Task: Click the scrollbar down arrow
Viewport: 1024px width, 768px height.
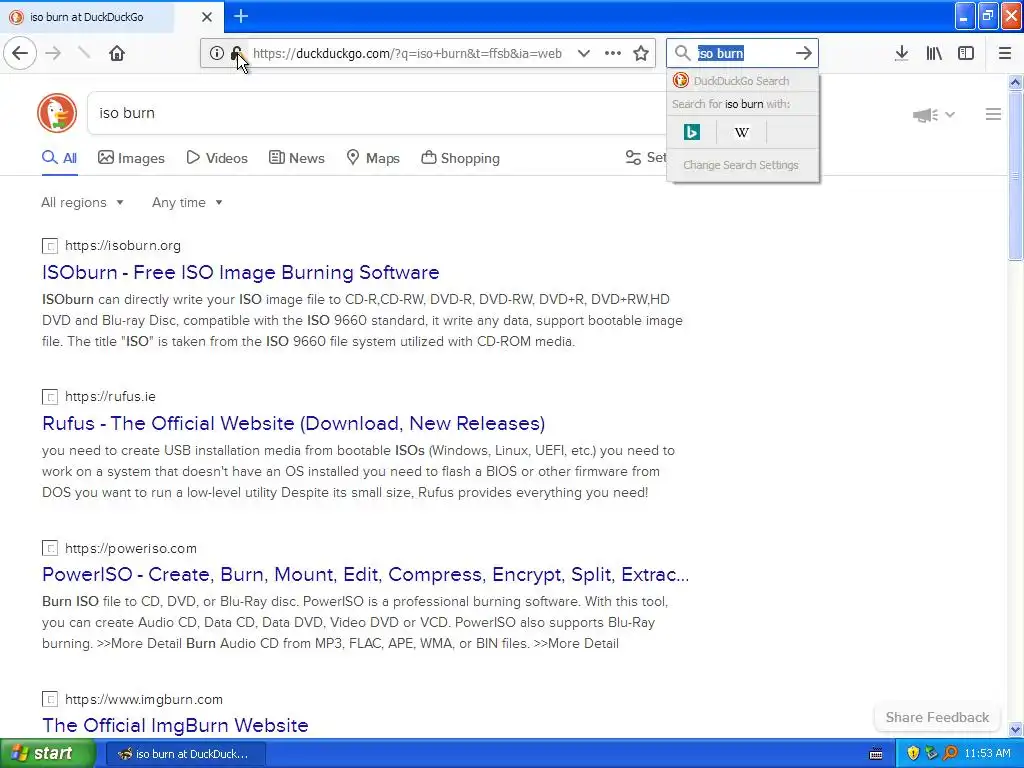Action: [x=1016, y=729]
